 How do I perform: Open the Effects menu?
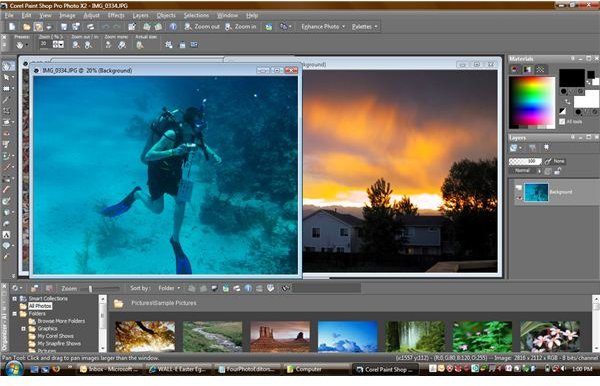116,15
